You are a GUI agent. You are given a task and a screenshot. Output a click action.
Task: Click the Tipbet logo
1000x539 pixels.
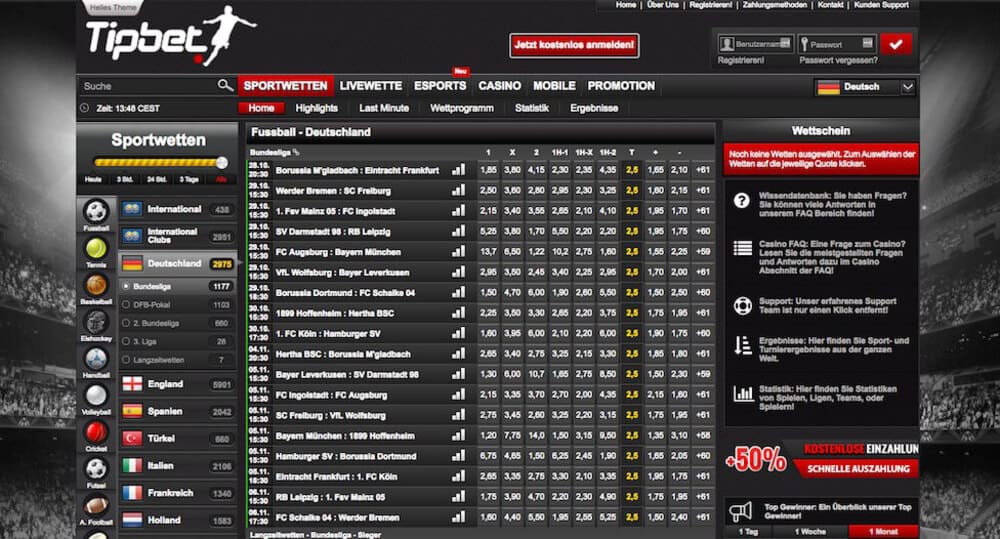click(x=170, y=36)
